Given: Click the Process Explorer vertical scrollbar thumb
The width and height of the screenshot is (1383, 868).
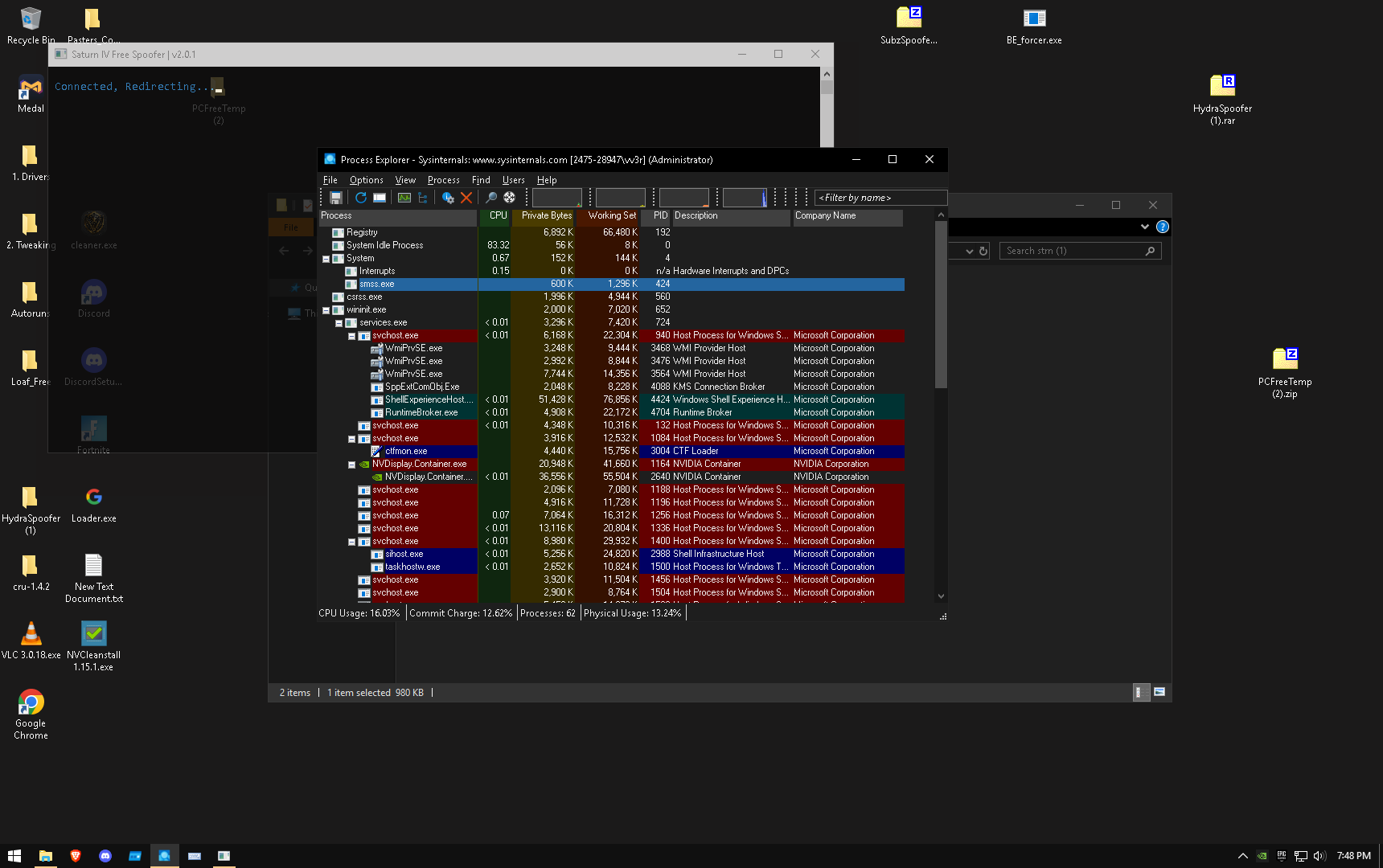Looking at the screenshot, I should pyautogui.click(x=941, y=305).
